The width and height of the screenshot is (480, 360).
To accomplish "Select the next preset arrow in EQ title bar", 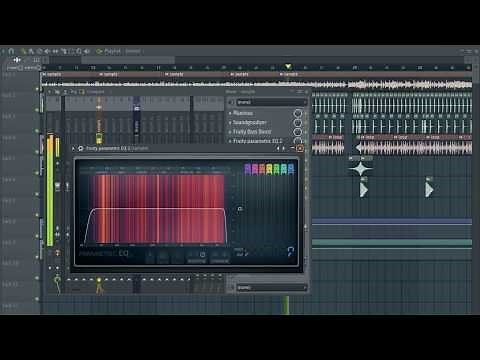I will pyautogui.click(x=284, y=148).
